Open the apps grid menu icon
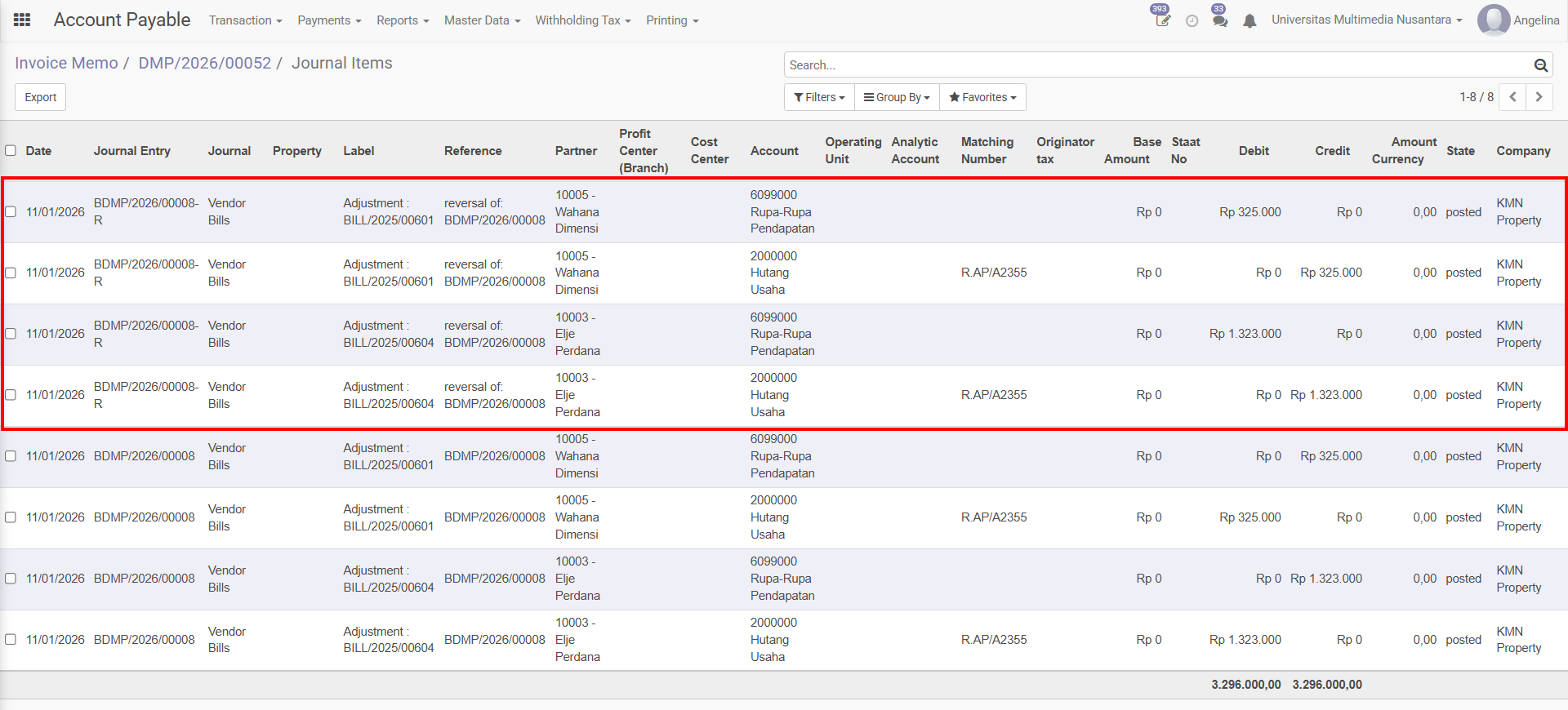 pos(22,20)
